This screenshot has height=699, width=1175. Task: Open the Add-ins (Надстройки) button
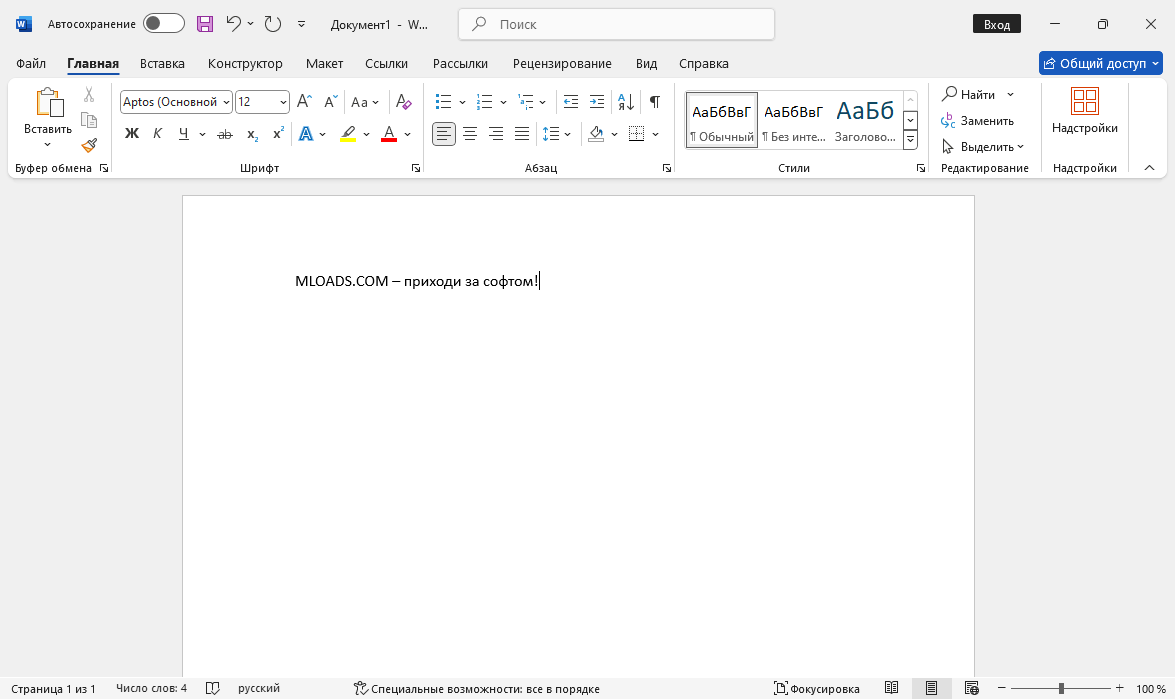coord(1084,111)
